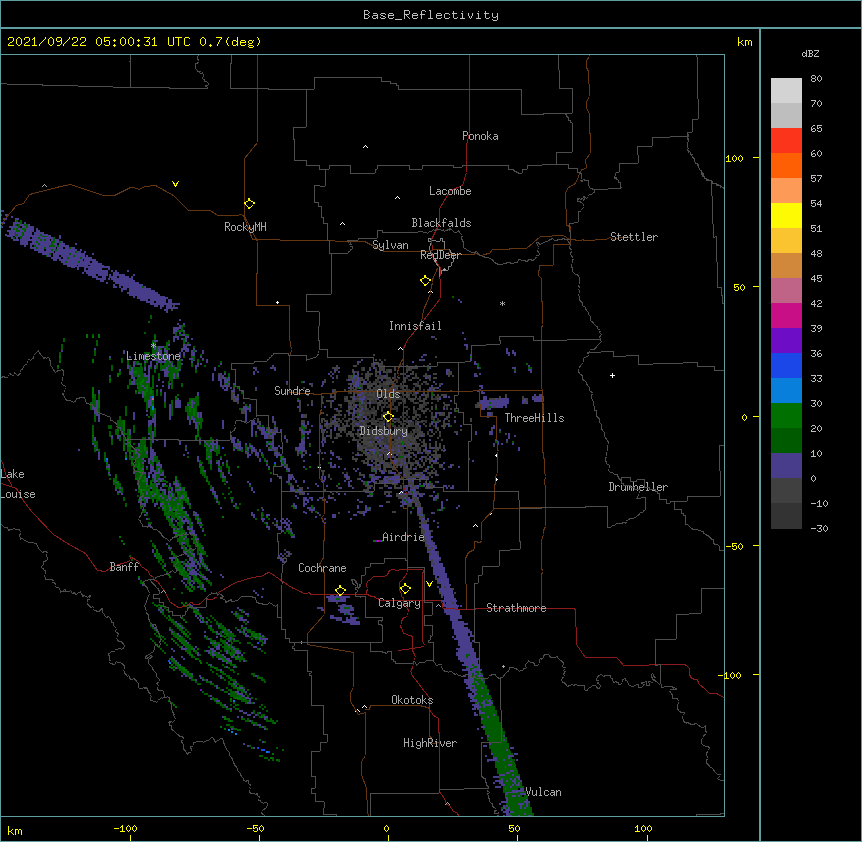Click the Lacombe city label
862x842 pixels.
tap(450, 191)
